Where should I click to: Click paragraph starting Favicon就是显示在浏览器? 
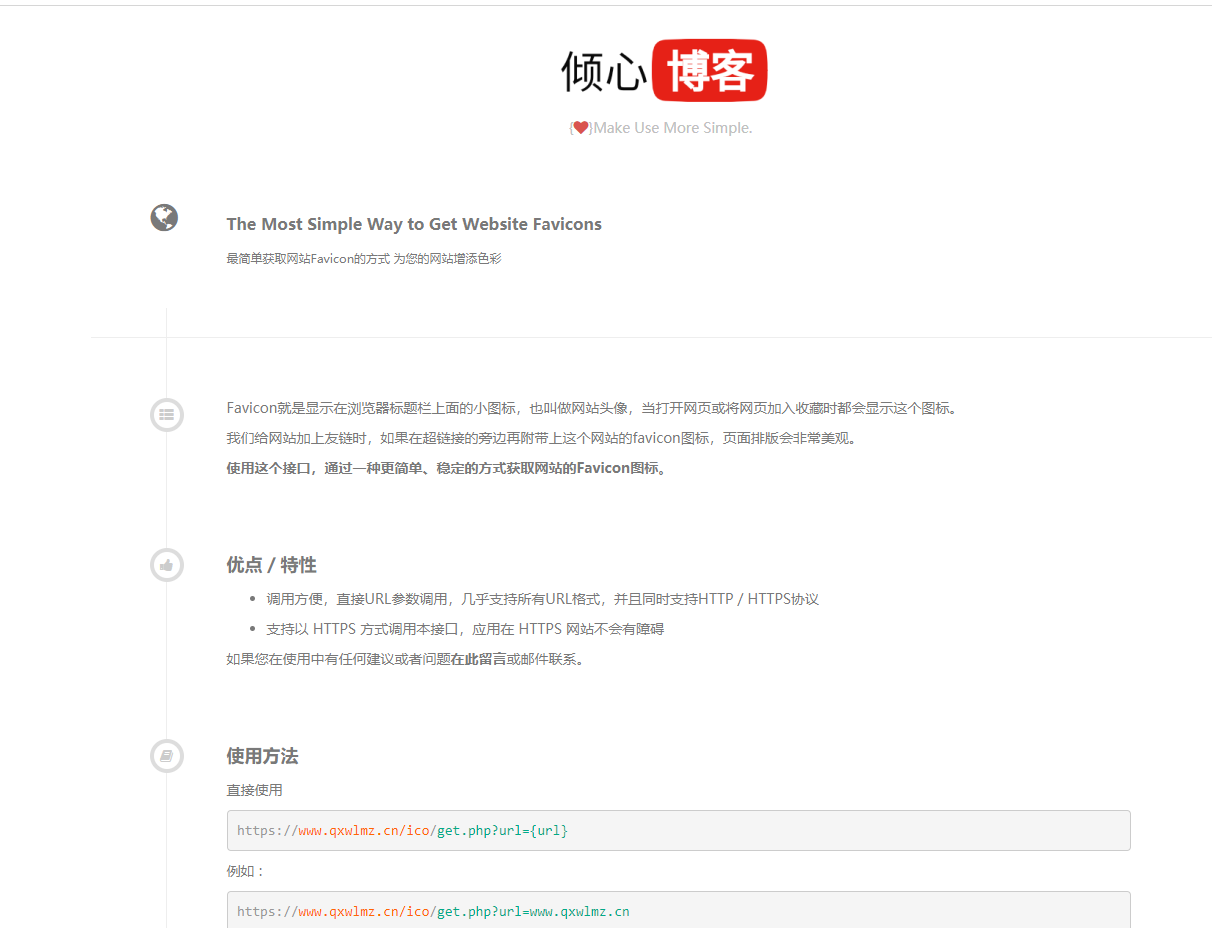point(592,408)
